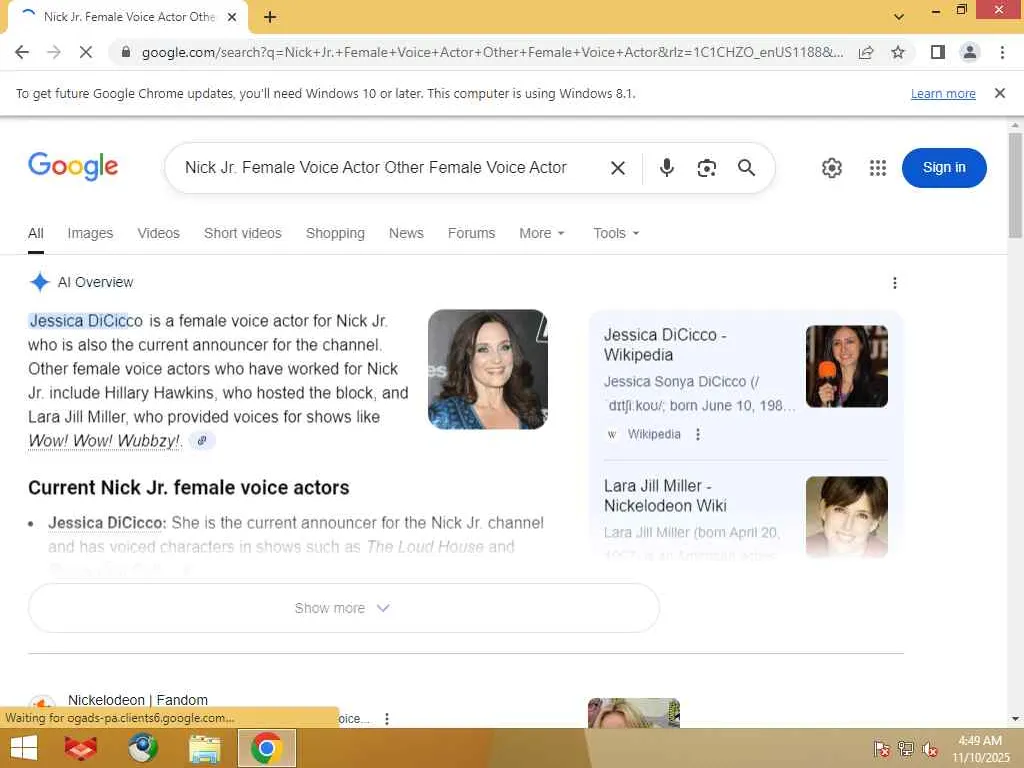1024x768 pixels.
Task: Switch to the News tab
Action: pyautogui.click(x=406, y=233)
